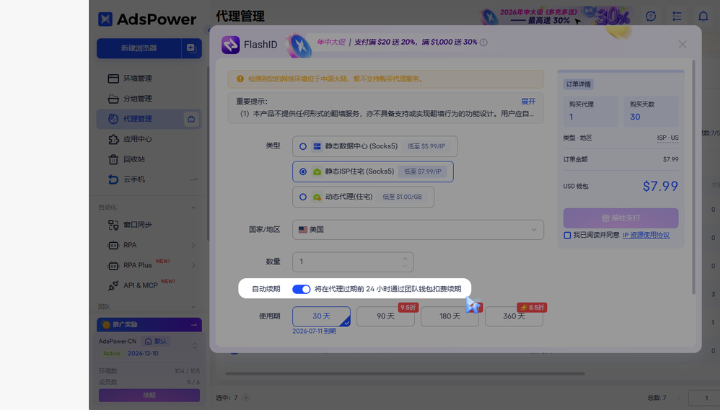The width and height of the screenshot is (720, 410).
Task: Select 静态数据中心 (Socks5) proxy type
Action: click(x=375, y=146)
